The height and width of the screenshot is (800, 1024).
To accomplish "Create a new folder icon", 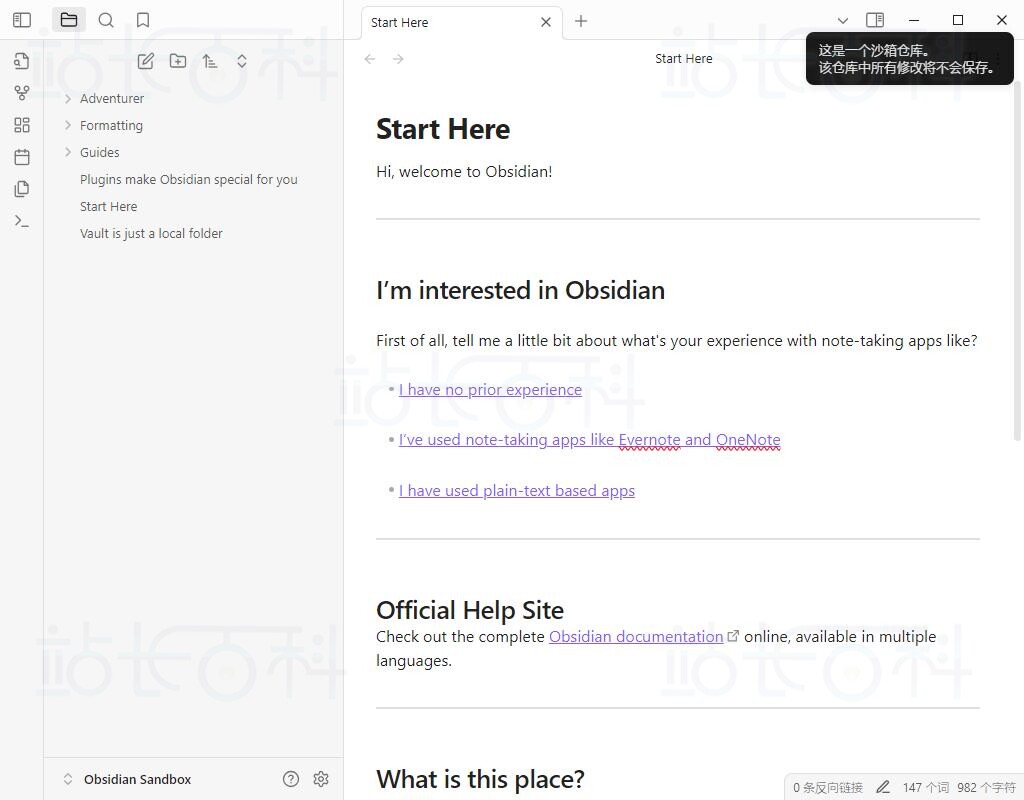I will [178, 61].
